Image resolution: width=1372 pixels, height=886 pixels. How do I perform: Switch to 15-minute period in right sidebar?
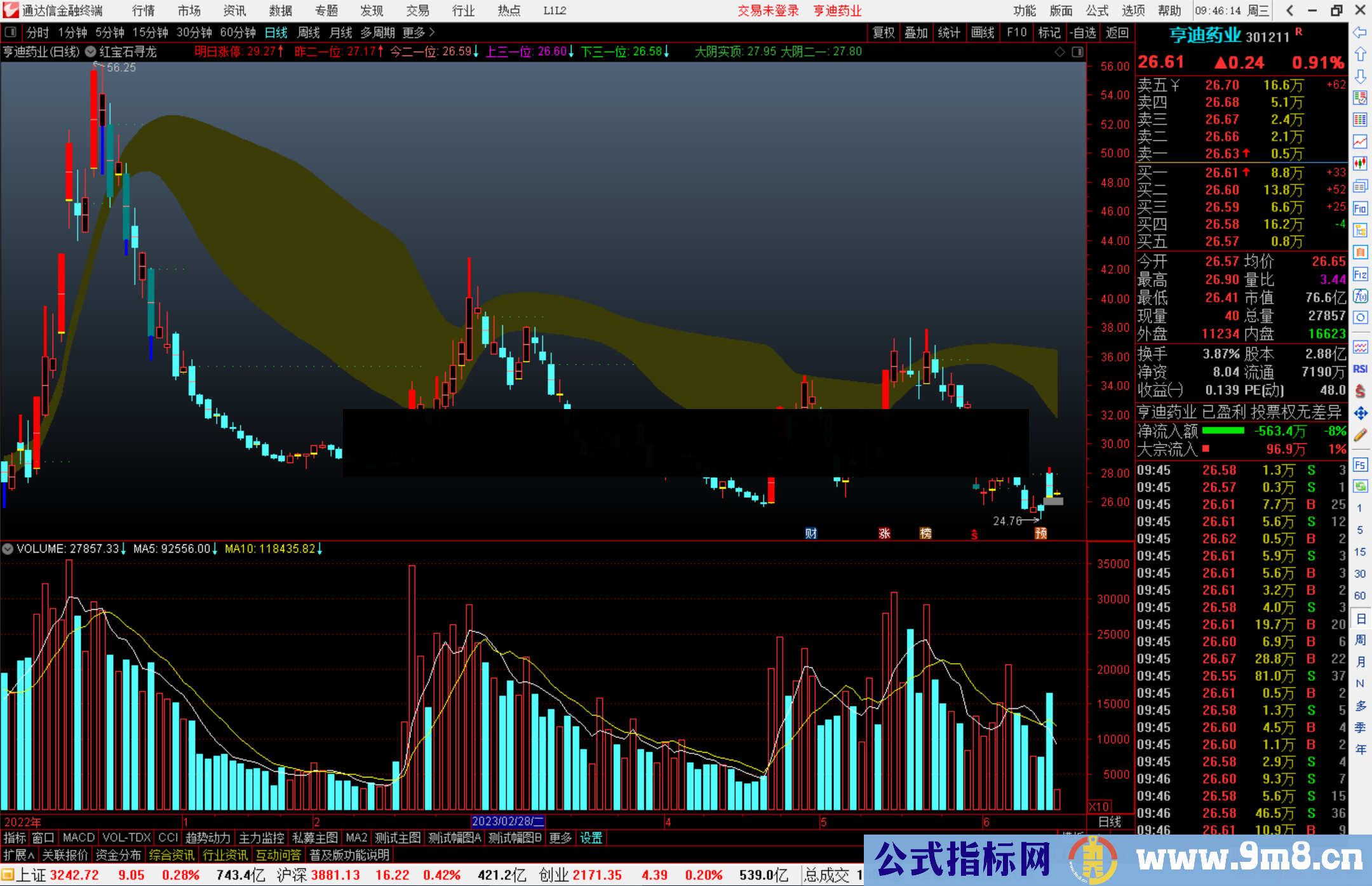pos(1360,552)
